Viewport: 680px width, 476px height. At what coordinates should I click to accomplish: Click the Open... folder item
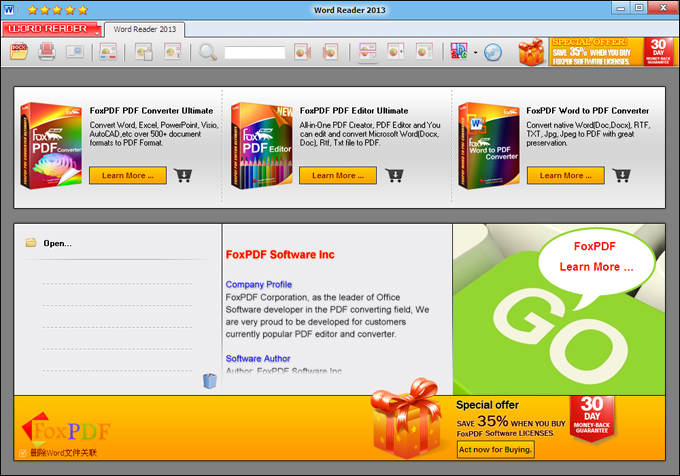(57, 243)
